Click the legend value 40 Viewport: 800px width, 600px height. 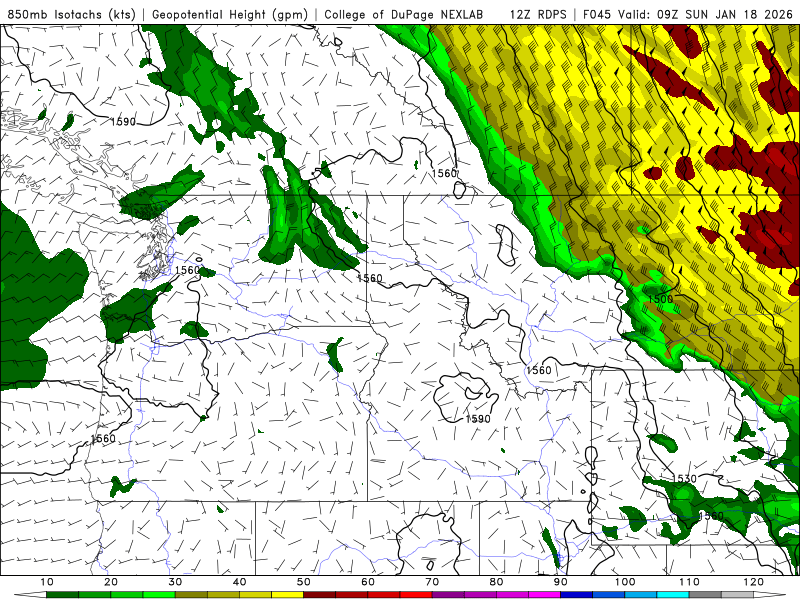click(239, 582)
